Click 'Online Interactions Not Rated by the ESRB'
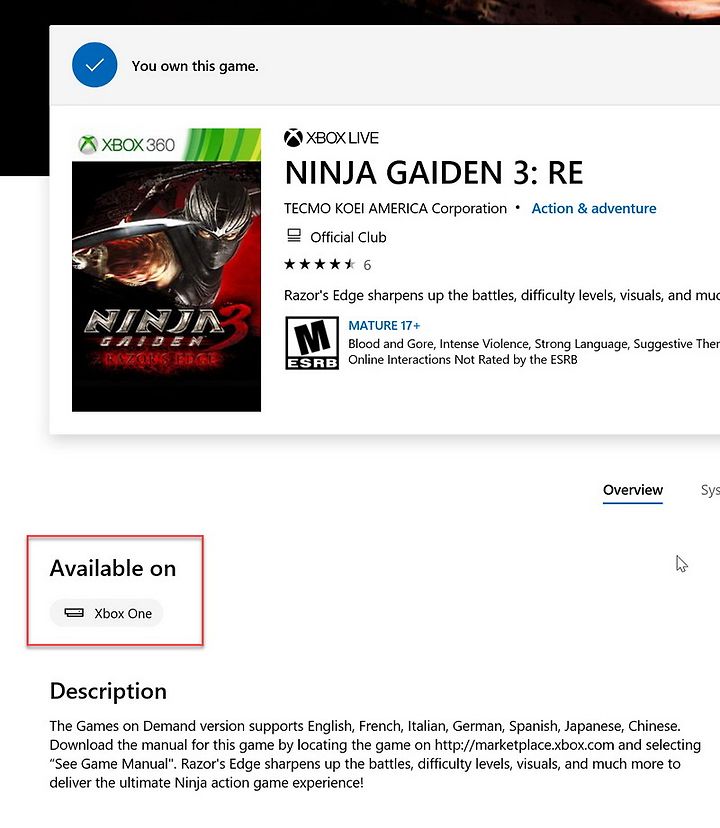This screenshot has width=720, height=828. click(x=463, y=360)
